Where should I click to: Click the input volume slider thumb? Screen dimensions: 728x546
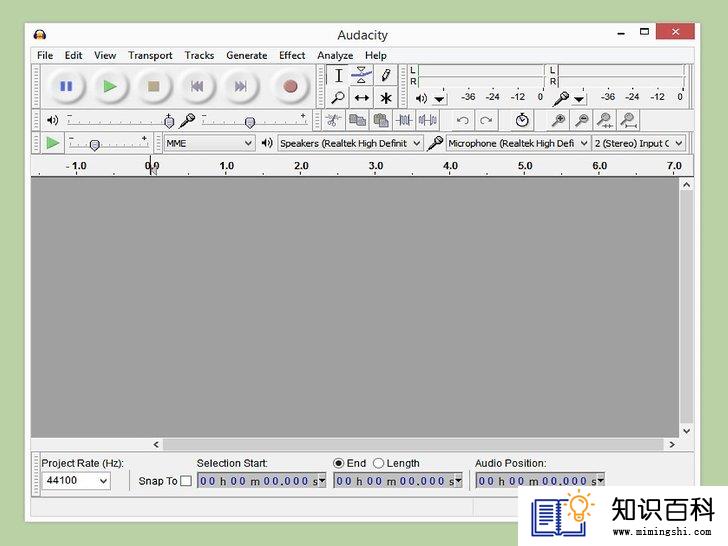pos(250,123)
